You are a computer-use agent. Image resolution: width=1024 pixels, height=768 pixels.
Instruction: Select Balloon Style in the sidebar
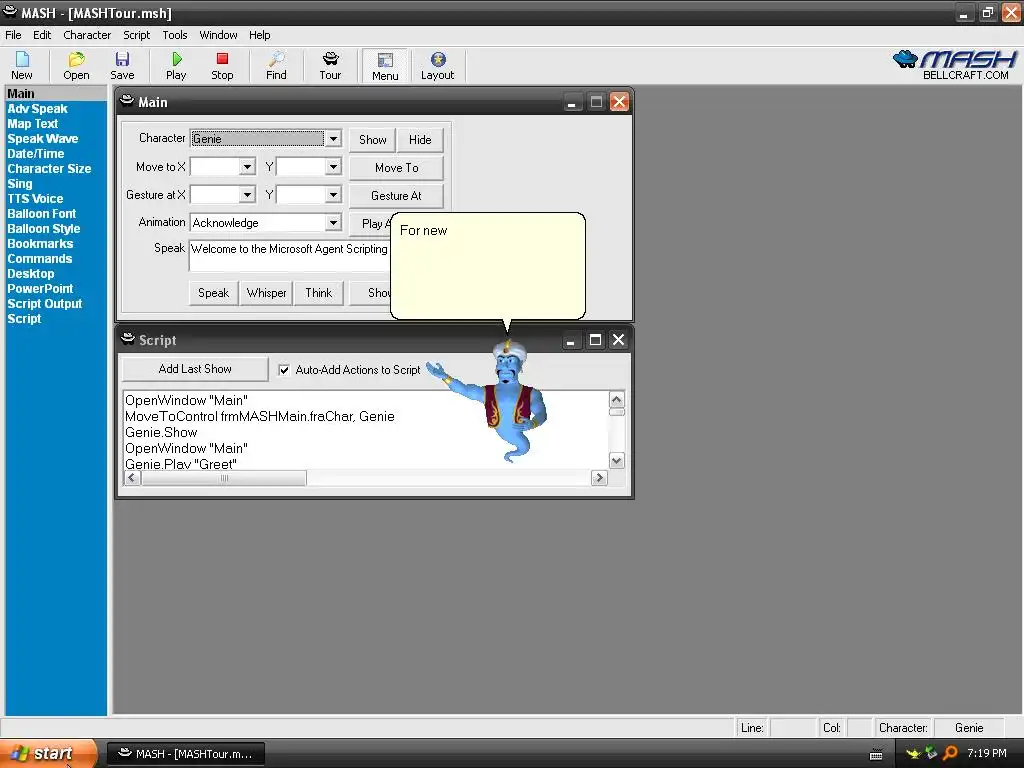44,229
